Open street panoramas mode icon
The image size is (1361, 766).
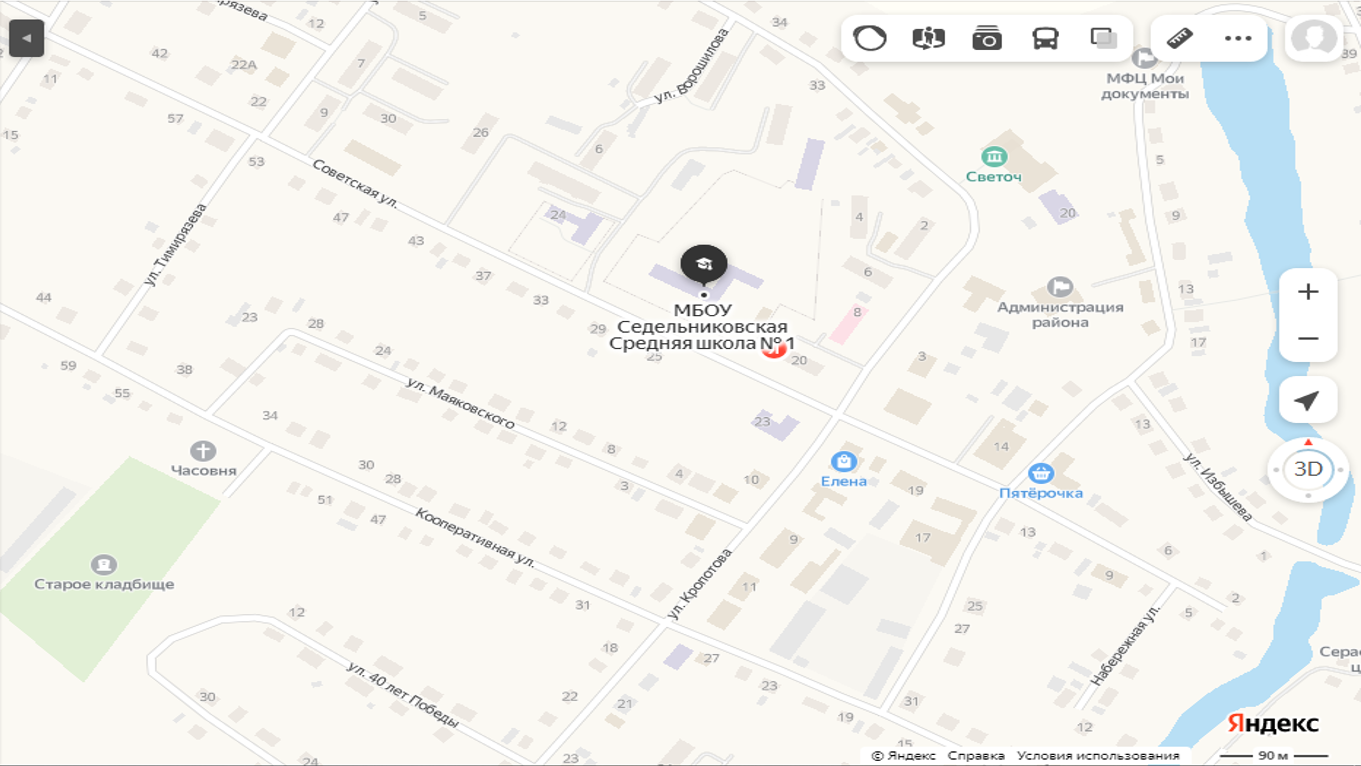click(928, 38)
